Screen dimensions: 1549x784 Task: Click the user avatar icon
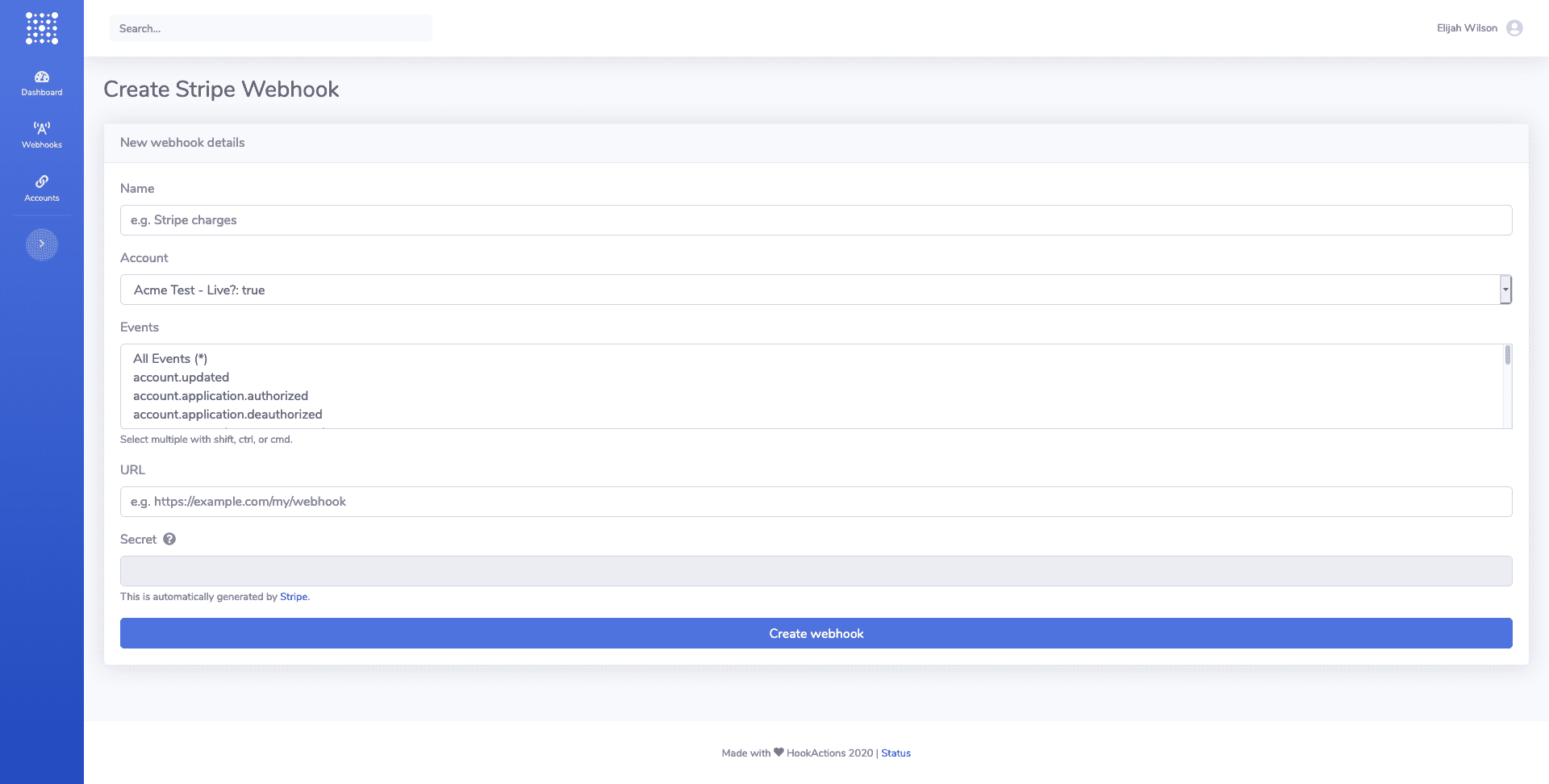tap(1514, 28)
